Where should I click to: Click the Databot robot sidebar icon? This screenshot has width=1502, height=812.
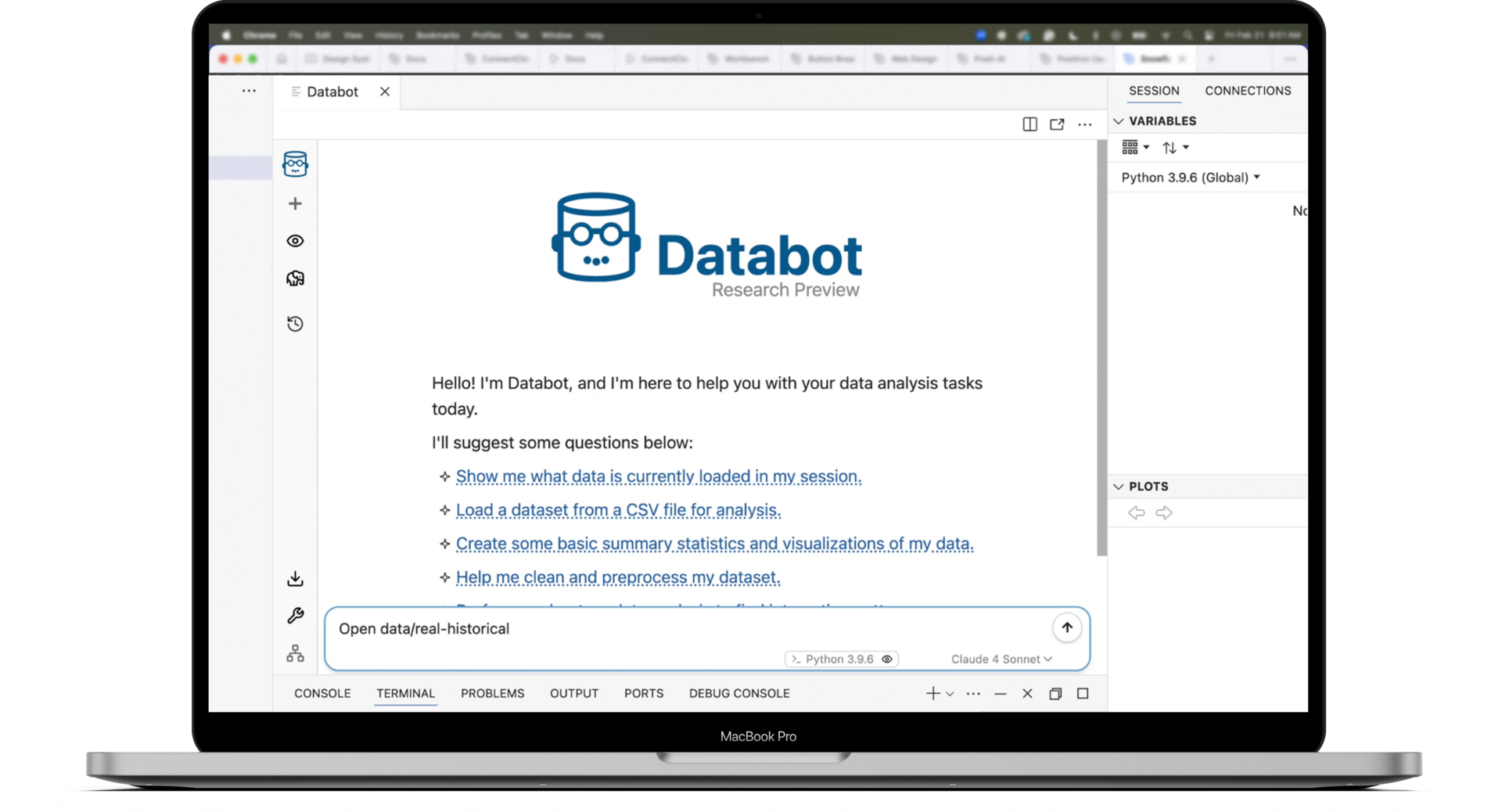pos(295,164)
